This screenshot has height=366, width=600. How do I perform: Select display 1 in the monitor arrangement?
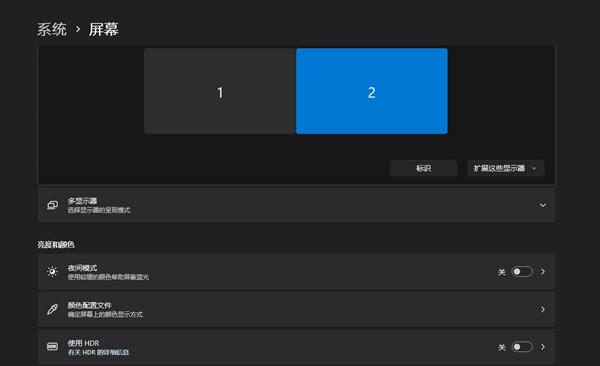pos(220,91)
